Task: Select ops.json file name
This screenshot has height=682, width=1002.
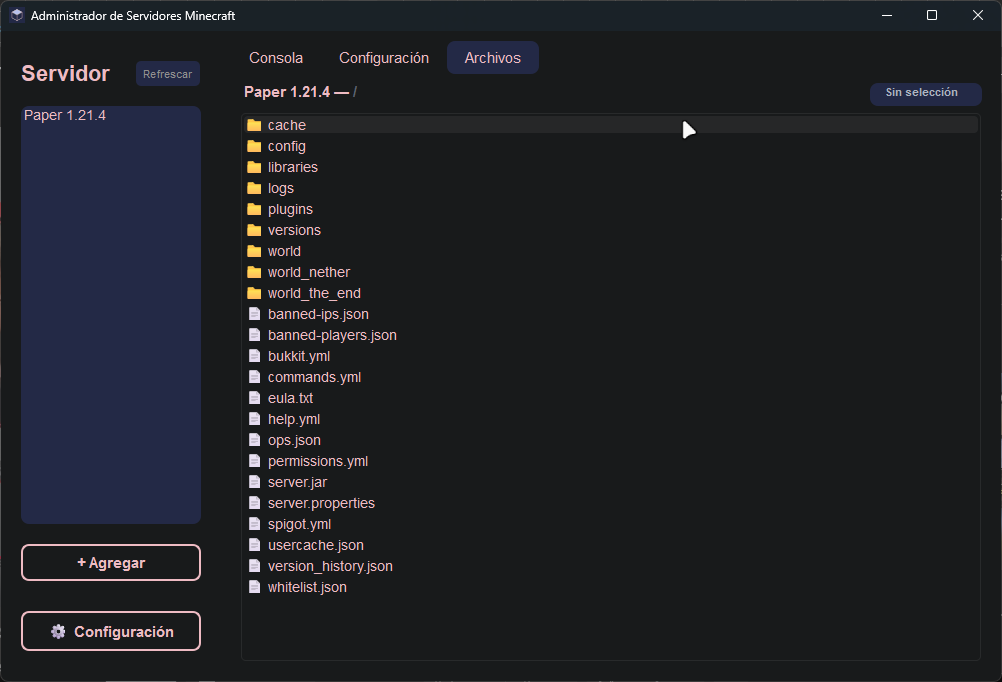Action: 295,440
